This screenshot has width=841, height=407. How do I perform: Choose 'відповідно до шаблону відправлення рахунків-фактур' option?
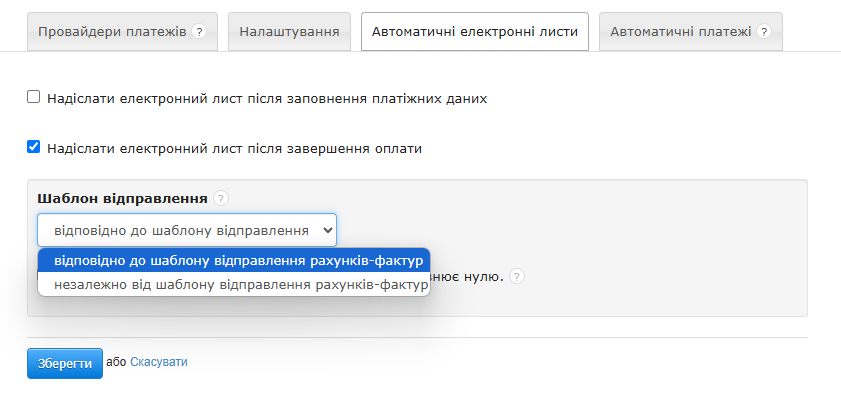[x=234, y=260]
